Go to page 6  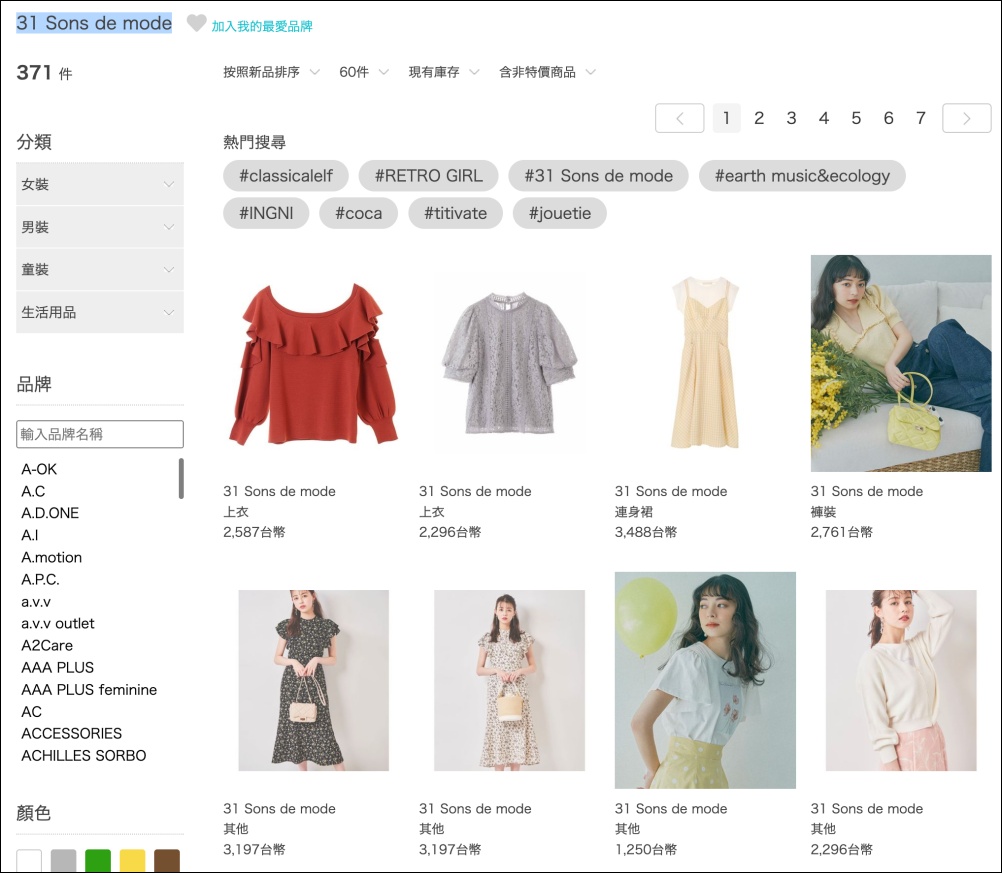(x=888, y=118)
